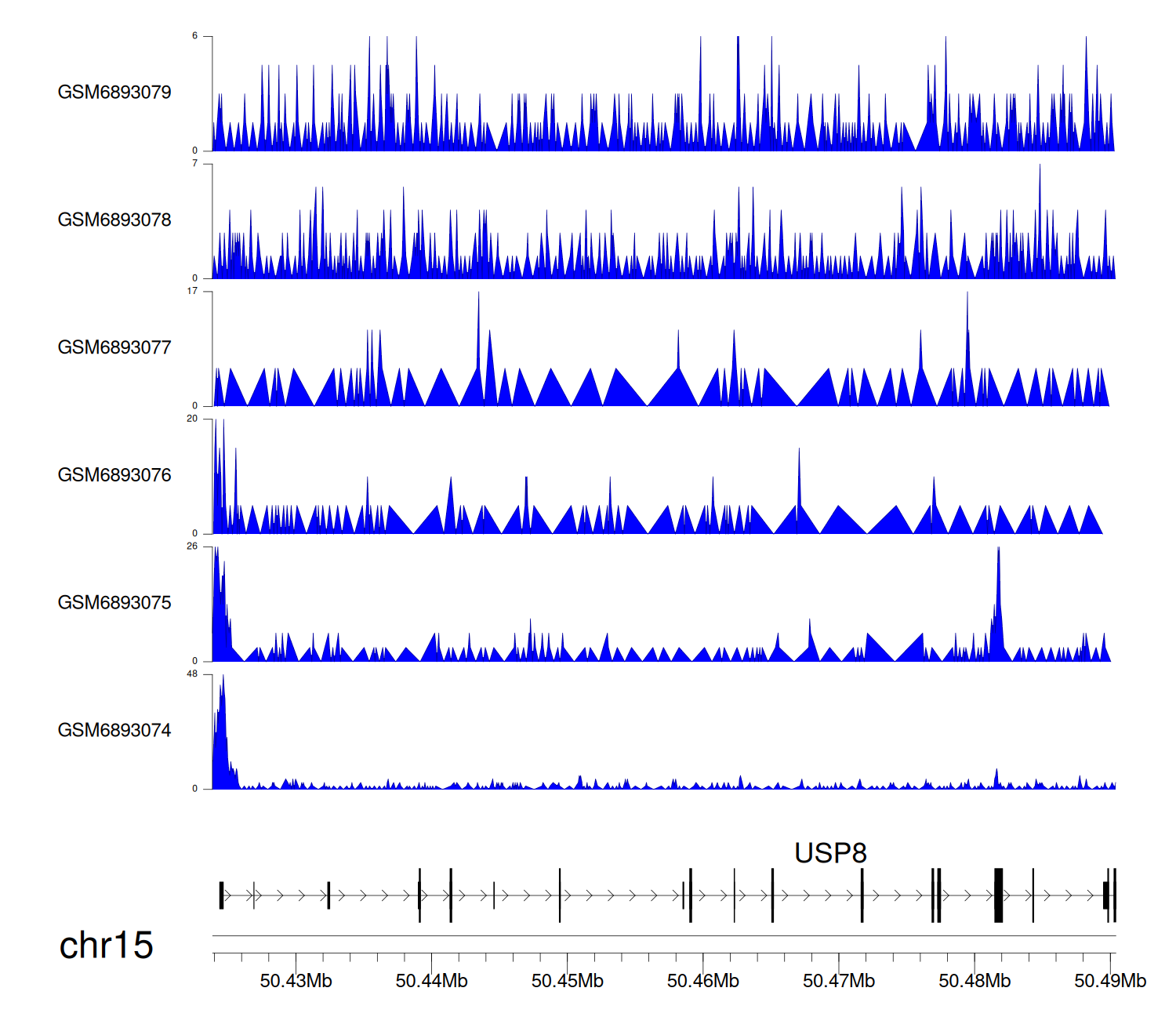The width and height of the screenshot is (1176, 1035).
Task: Click the chr15 chromosome label
Action: [x=106, y=946]
